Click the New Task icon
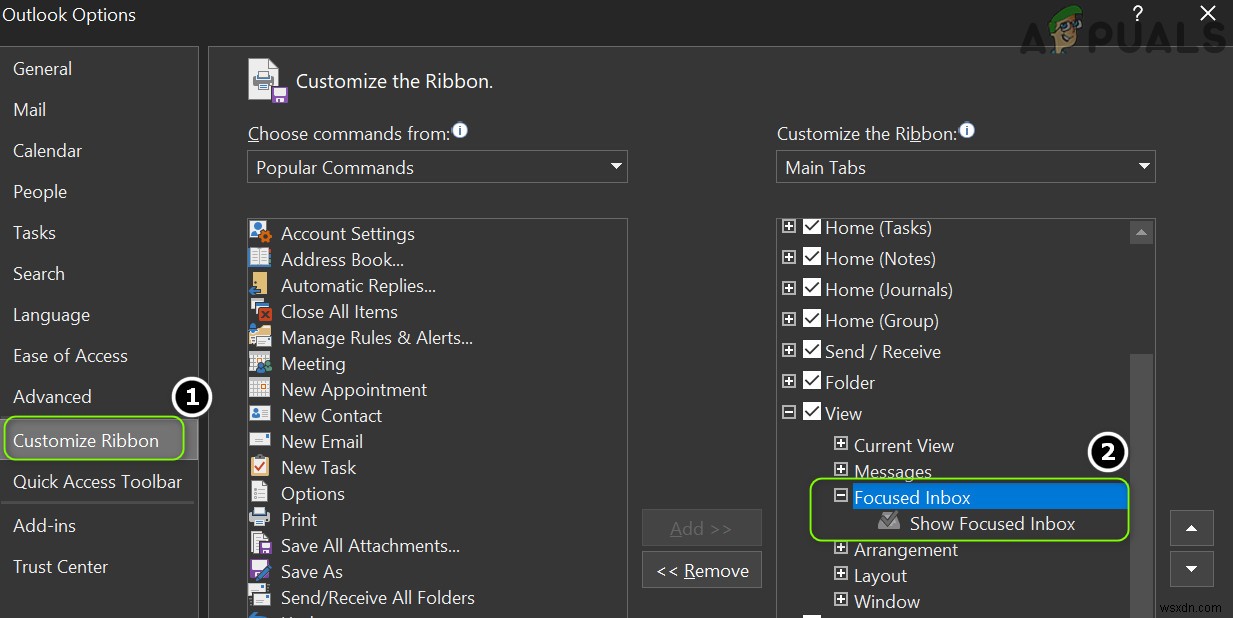This screenshot has height=618, width=1233. click(x=261, y=467)
